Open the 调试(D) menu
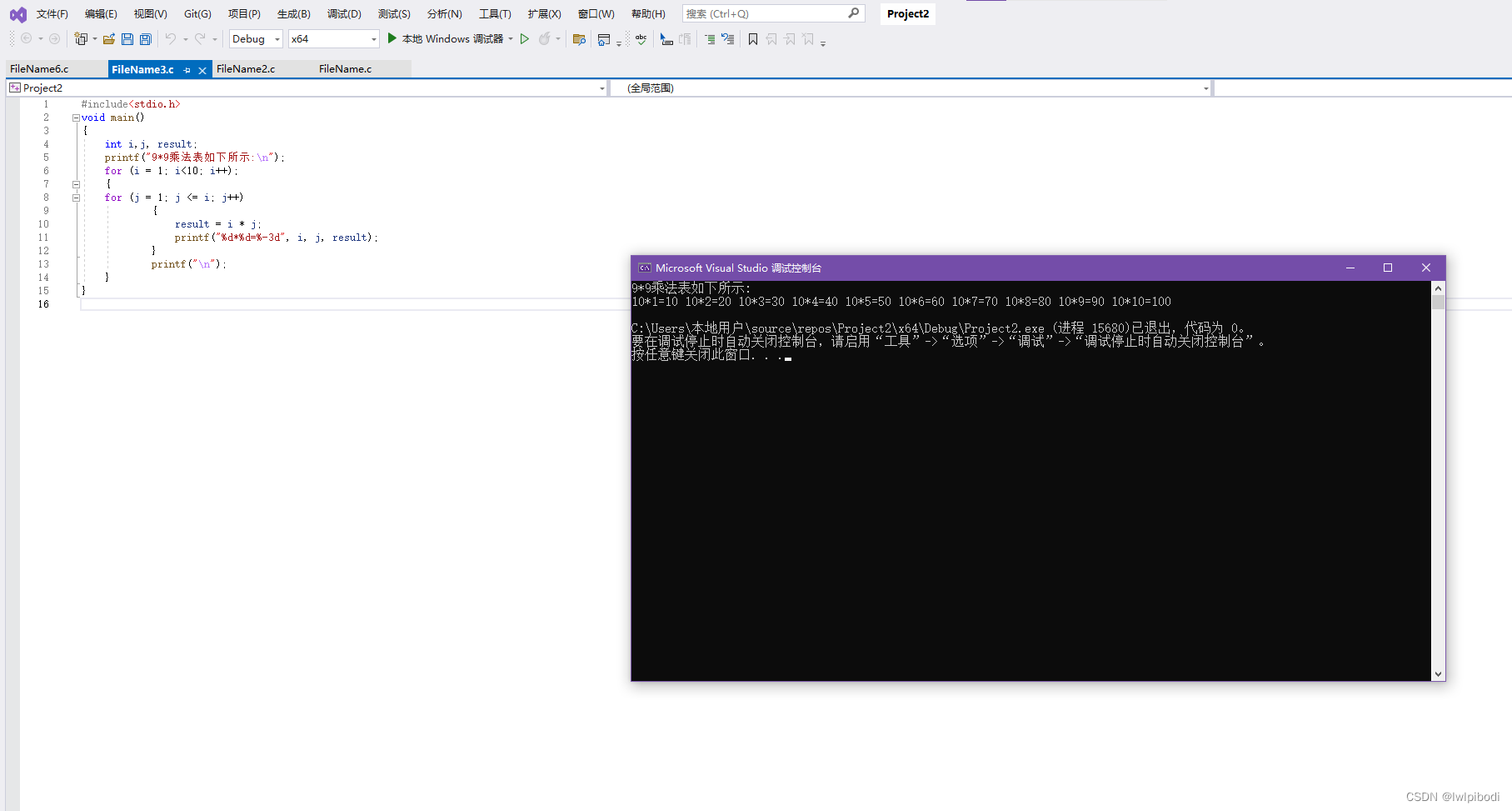This screenshot has height=811, width=1512. tap(344, 14)
